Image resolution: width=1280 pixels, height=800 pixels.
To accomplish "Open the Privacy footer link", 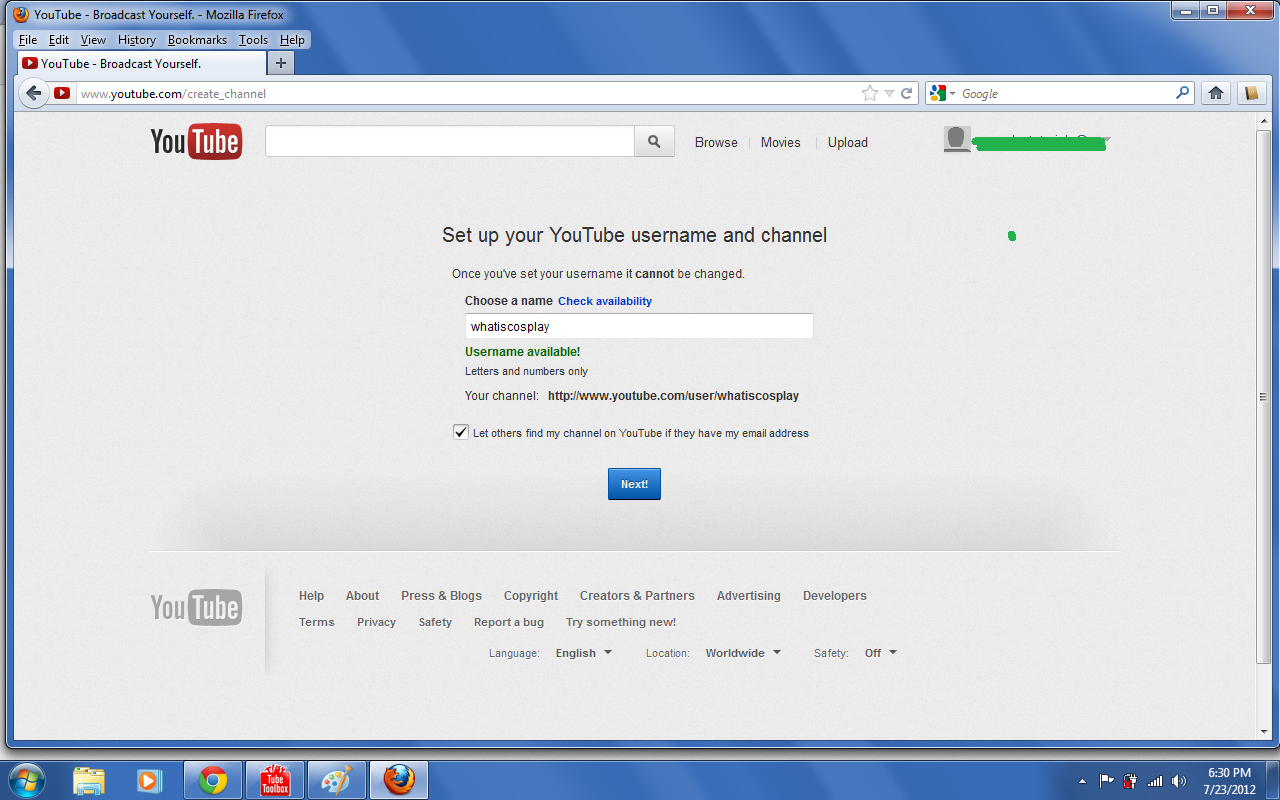I will 376,622.
